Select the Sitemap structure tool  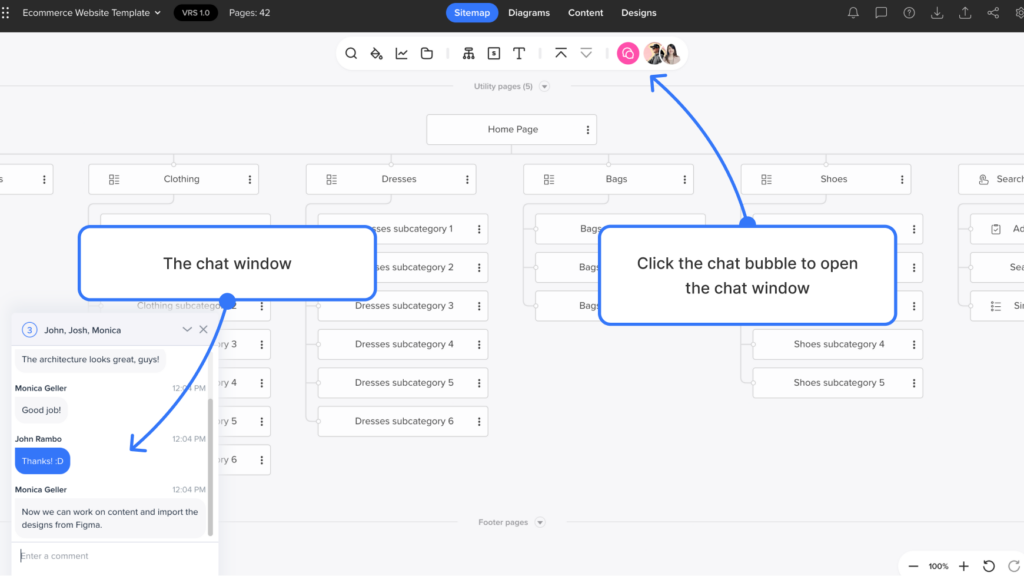pos(468,53)
